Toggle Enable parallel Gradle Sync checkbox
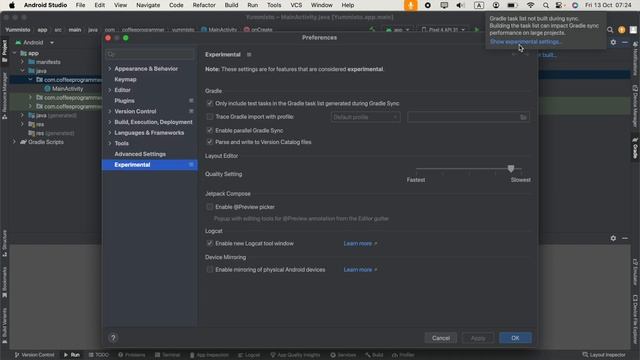Screen dimensions: 640x360 (209, 130)
